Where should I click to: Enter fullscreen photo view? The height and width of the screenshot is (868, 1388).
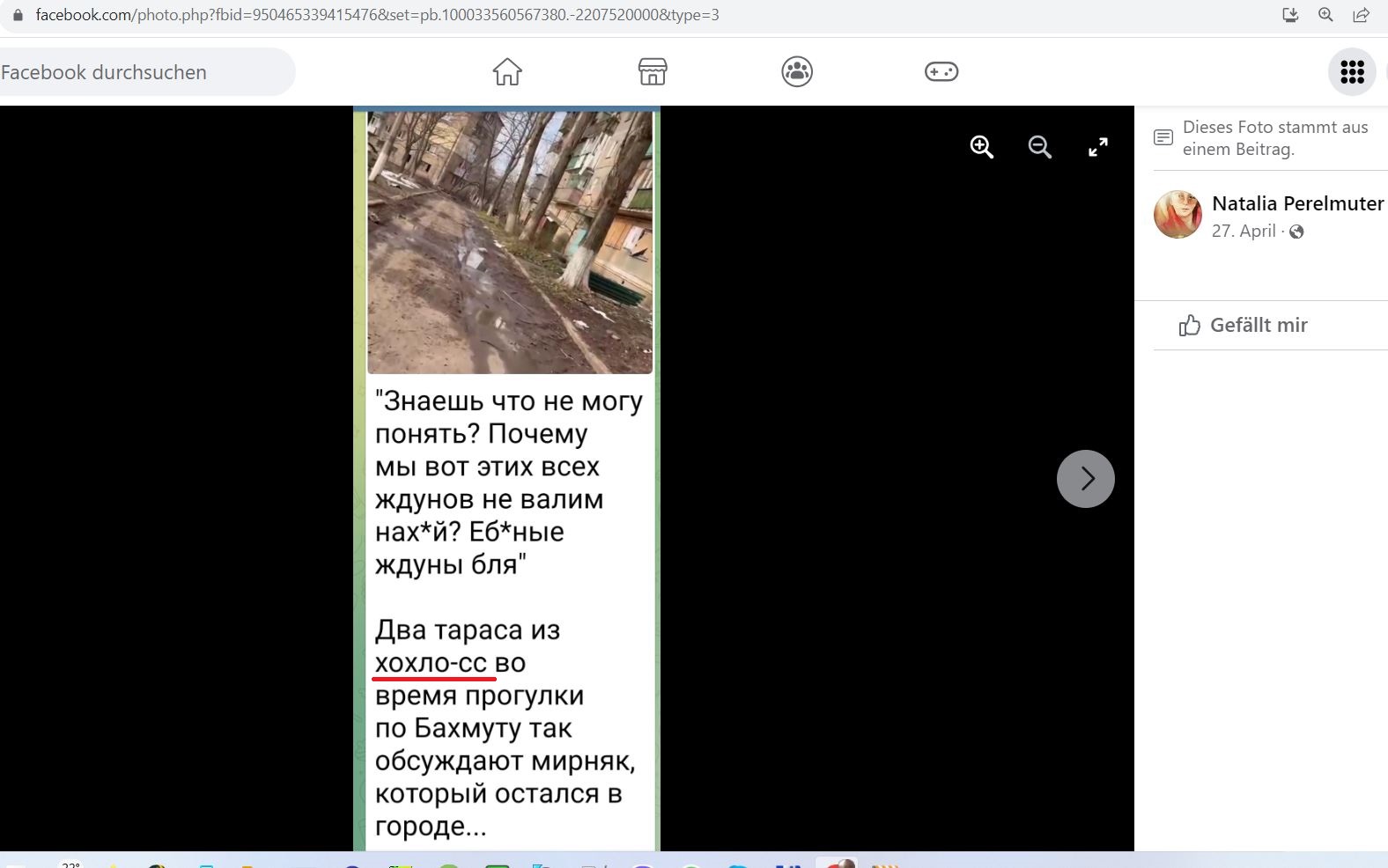point(1098,147)
